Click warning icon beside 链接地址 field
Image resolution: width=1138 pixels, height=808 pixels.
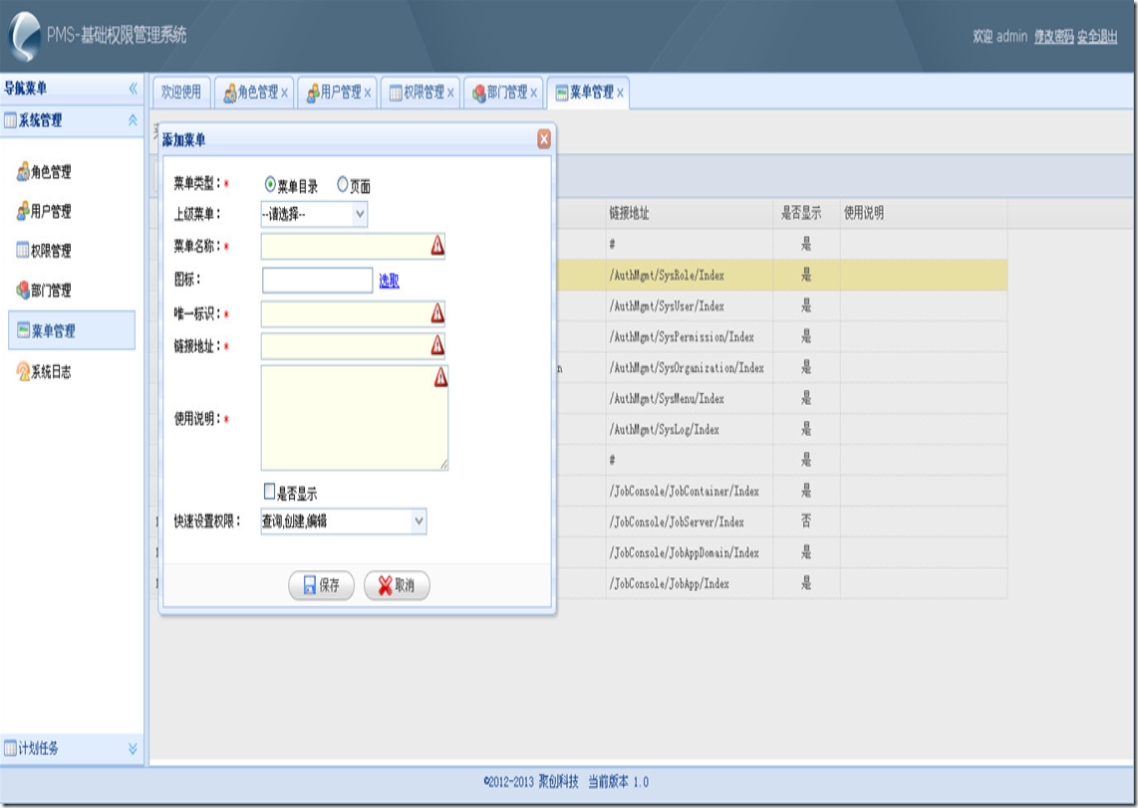[x=437, y=346]
